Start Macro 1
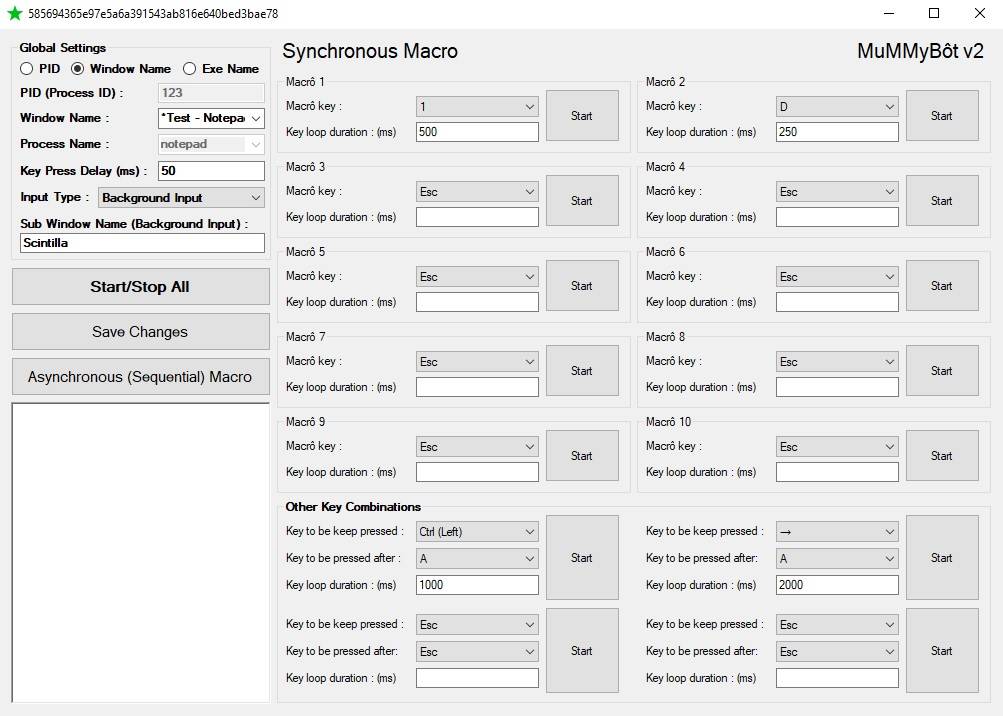1003x716 pixels. tap(581, 116)
